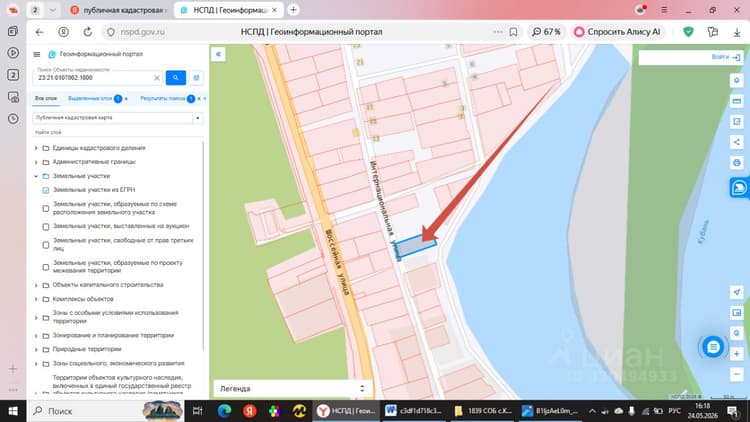Click the geolocation arrow icon on map
Viewport: 750px width, 422px height.
point(737,292)
